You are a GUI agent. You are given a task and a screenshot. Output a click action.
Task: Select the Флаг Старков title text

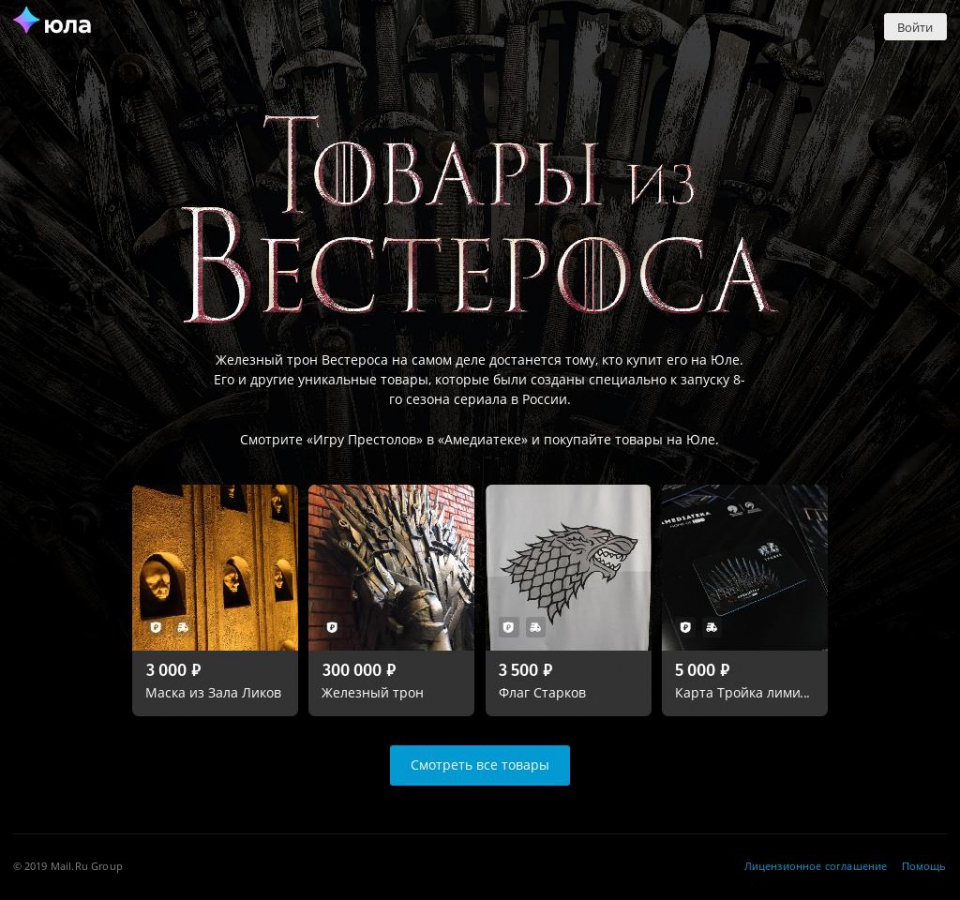(542, 693)
